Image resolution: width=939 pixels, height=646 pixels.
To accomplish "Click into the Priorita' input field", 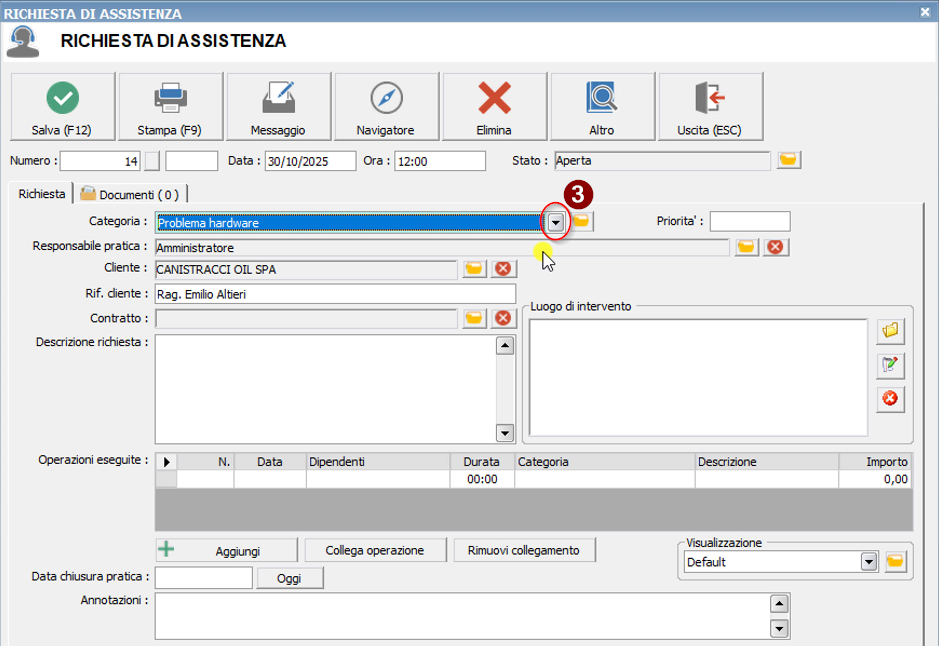I will 749,221.
